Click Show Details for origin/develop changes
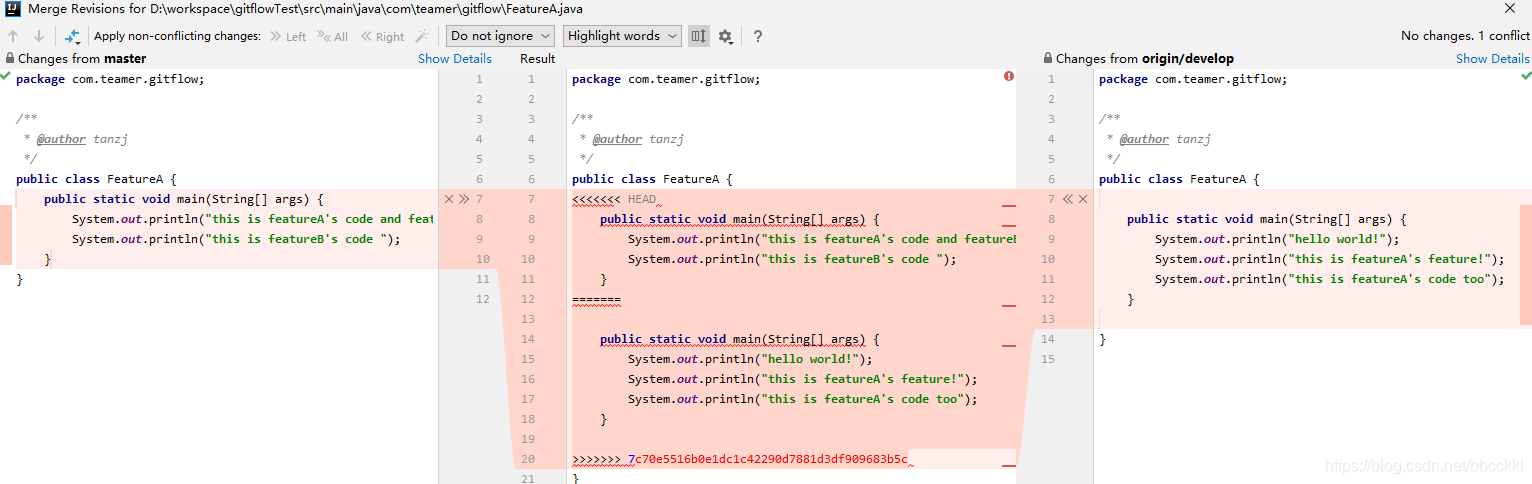Viewport: 1532px width, 484px height. [1493, 59]
